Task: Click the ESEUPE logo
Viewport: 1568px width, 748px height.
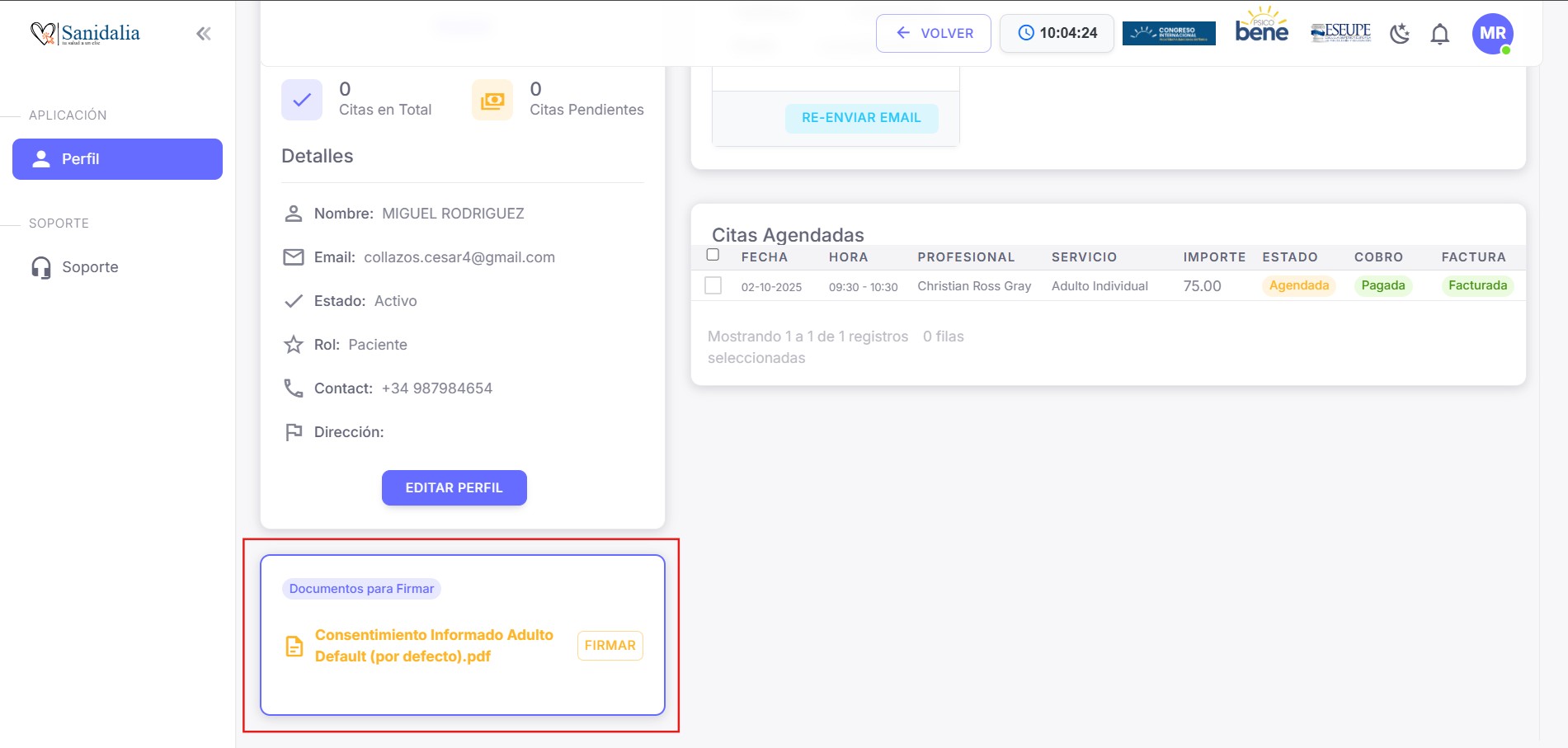Action: tap(1340, 33)
